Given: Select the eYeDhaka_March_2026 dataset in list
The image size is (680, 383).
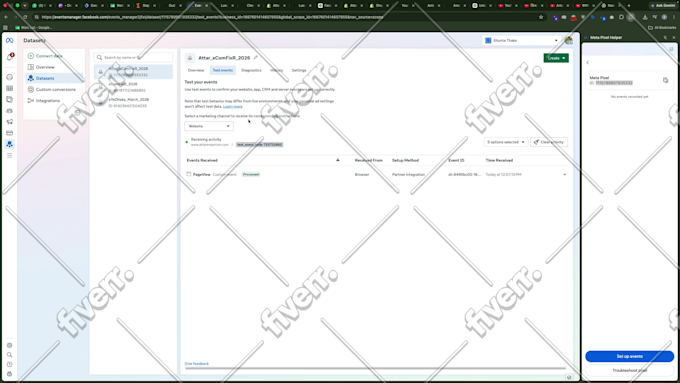Looking at the screenshot, I should coord(133,102).
